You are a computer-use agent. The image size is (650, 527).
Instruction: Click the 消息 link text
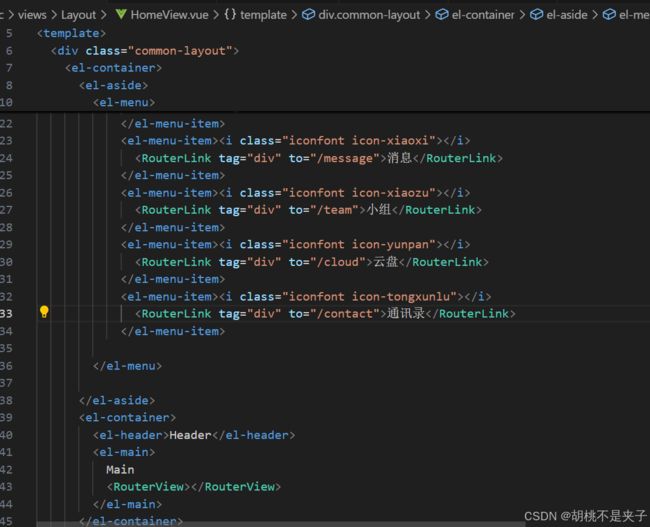click(399, 158)
